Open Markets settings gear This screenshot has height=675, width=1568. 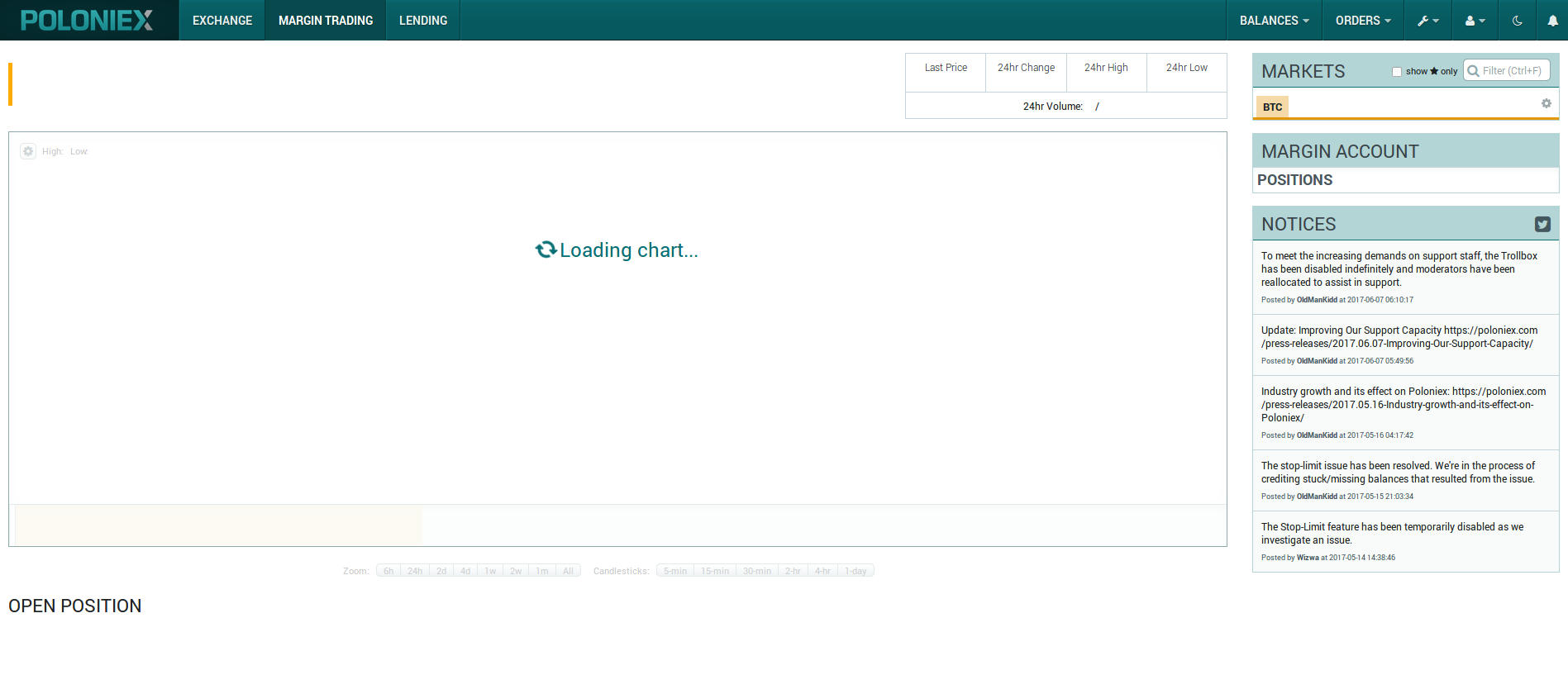point(1546,103)
